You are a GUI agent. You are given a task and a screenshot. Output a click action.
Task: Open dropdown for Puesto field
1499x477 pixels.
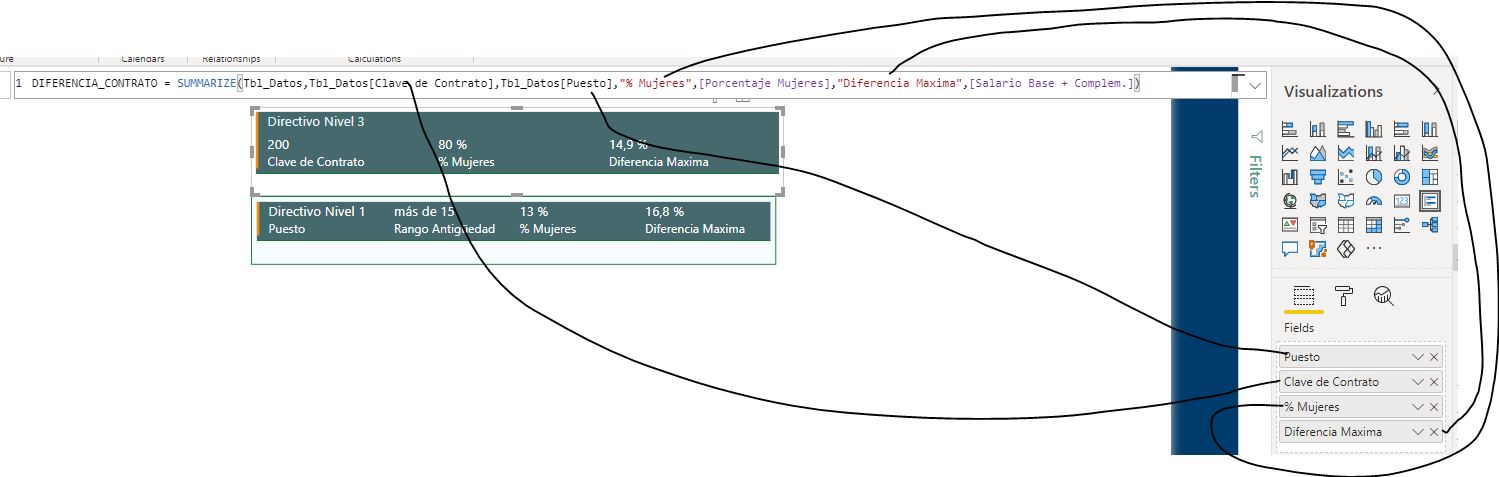1417,357
